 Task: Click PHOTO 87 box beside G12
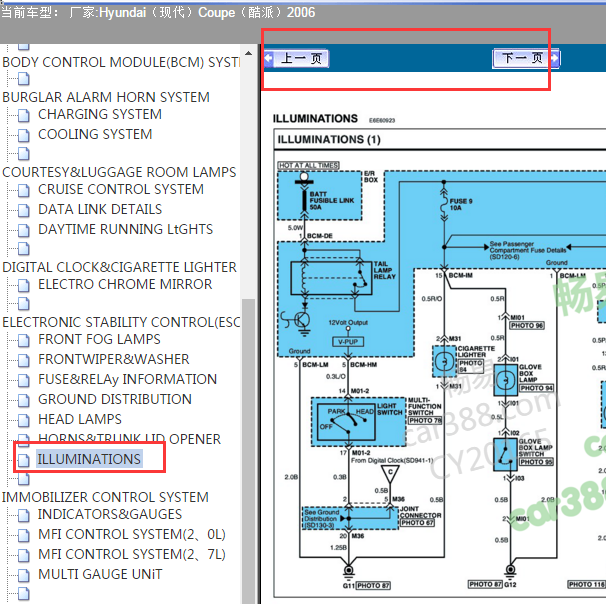coord(485,584)
